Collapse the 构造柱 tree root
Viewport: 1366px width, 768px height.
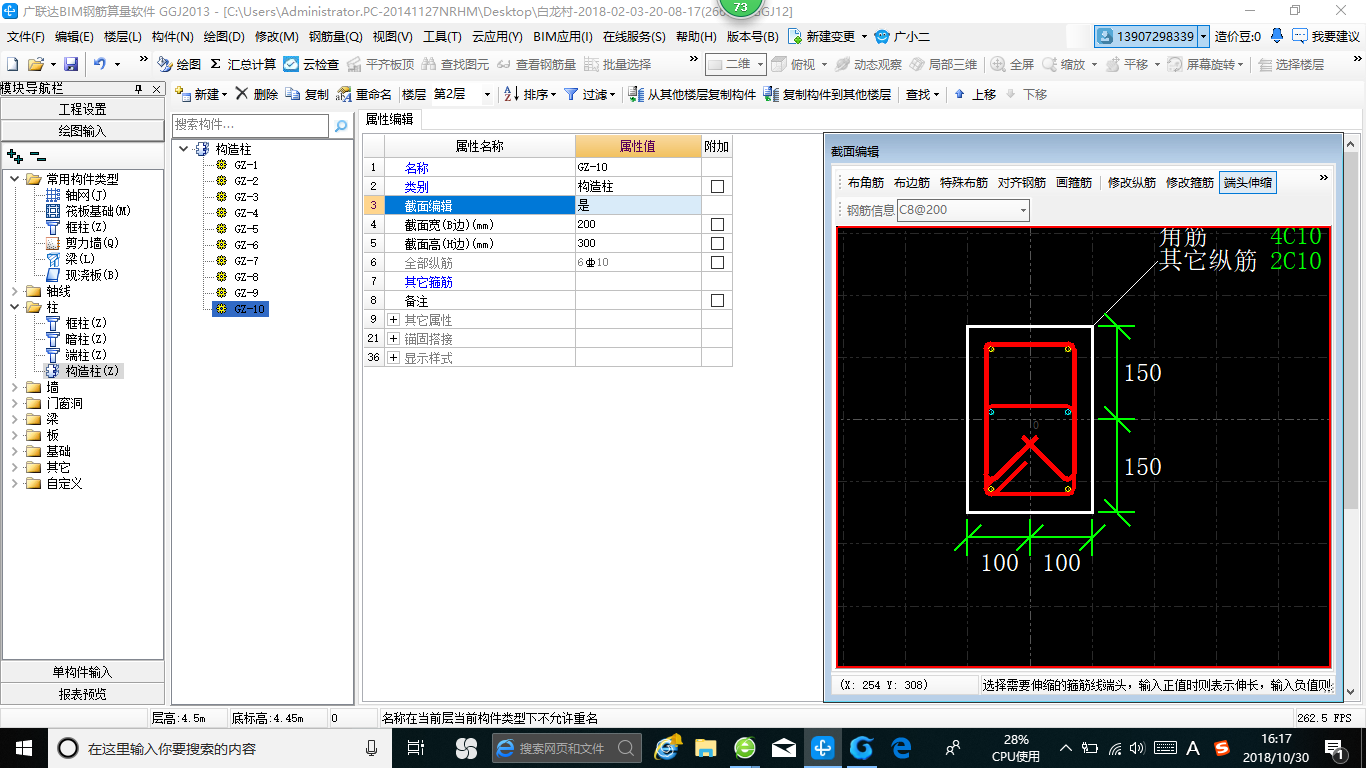pyautogui.click(x=183, y=149)
